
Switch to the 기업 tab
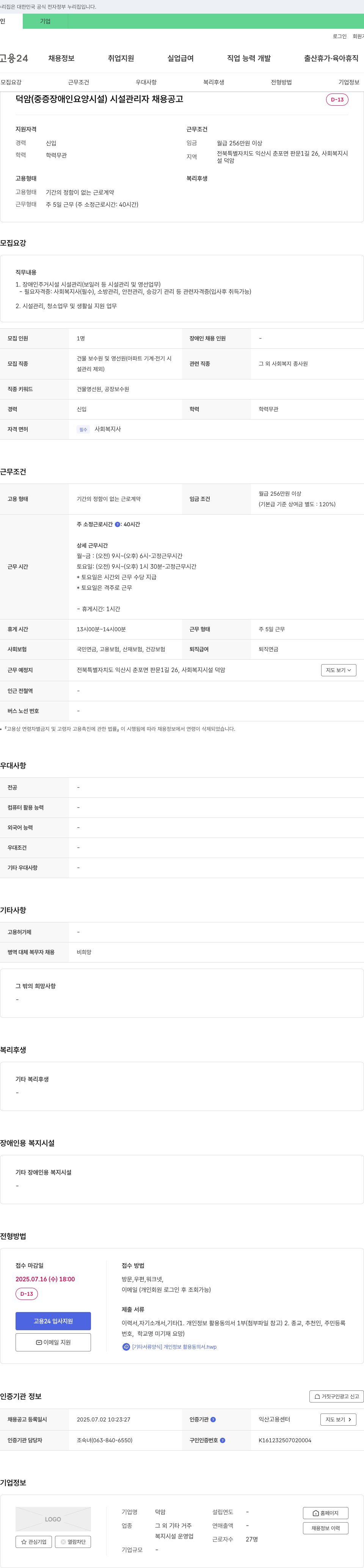point(45,21)
